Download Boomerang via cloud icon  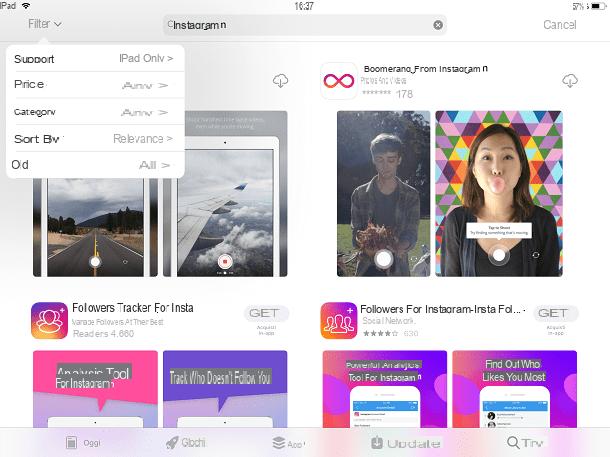(x=570, y=81)
